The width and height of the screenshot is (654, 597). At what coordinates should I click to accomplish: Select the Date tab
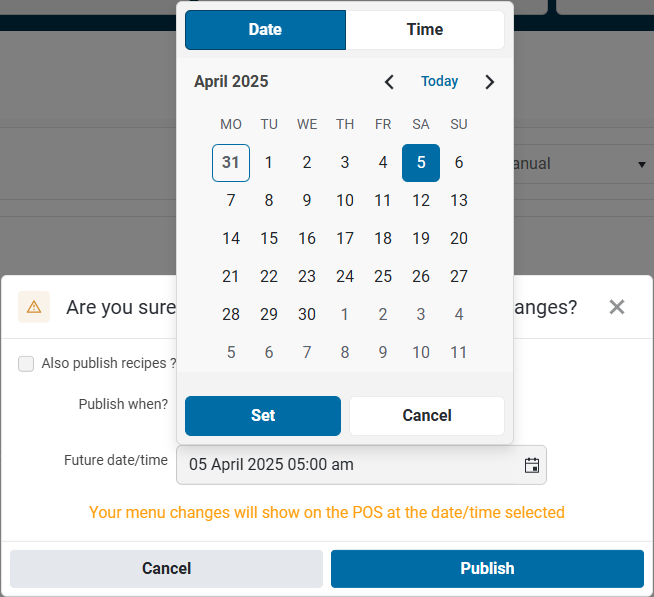pyautogui.click(x=265, y=30)
